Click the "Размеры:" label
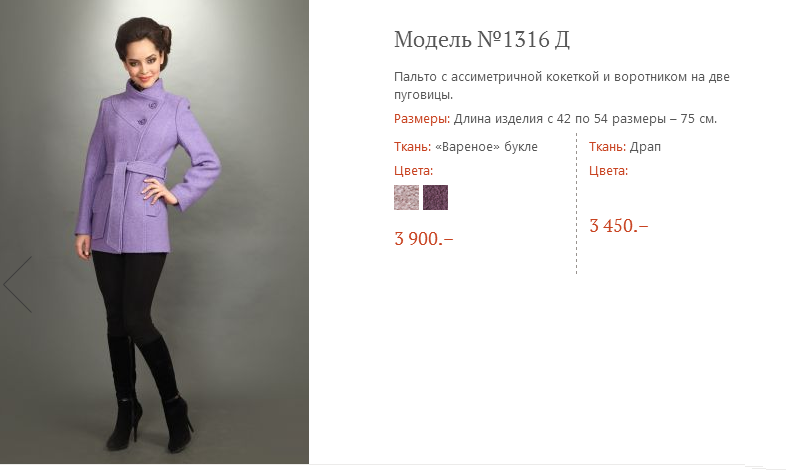The height and width of the screenshot is (474, 800). 422,119
